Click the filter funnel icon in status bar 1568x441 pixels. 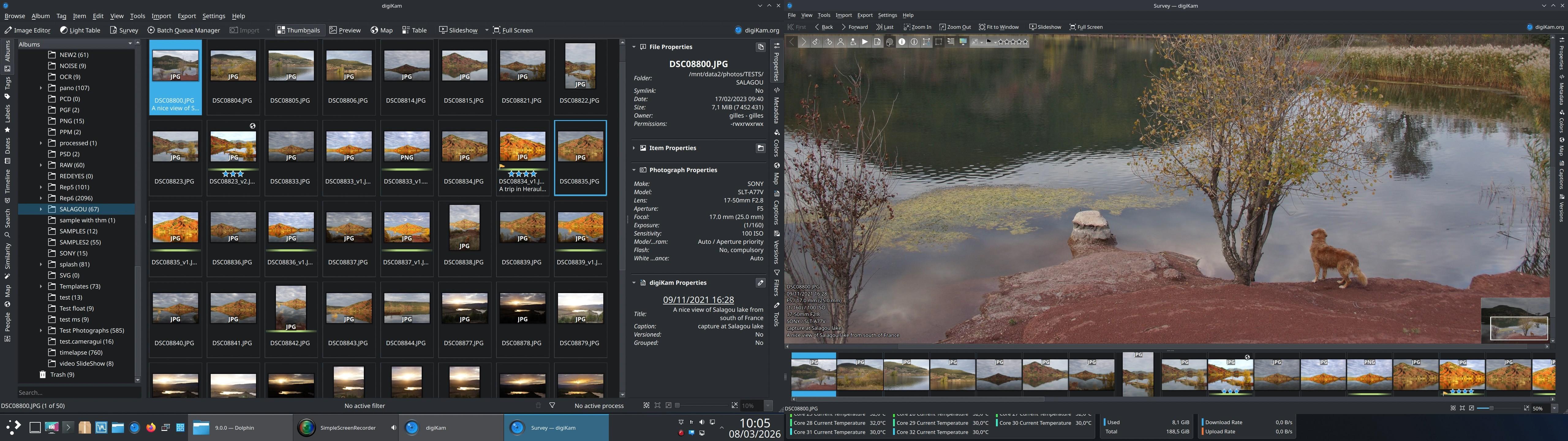click(552, 406)
